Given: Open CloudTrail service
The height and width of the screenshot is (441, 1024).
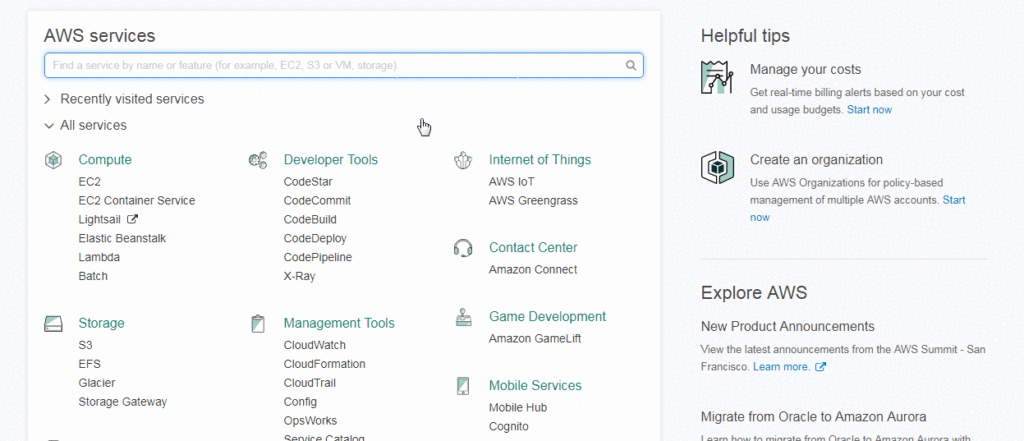Looking at the screenshot, I should [x=310, y=383].
